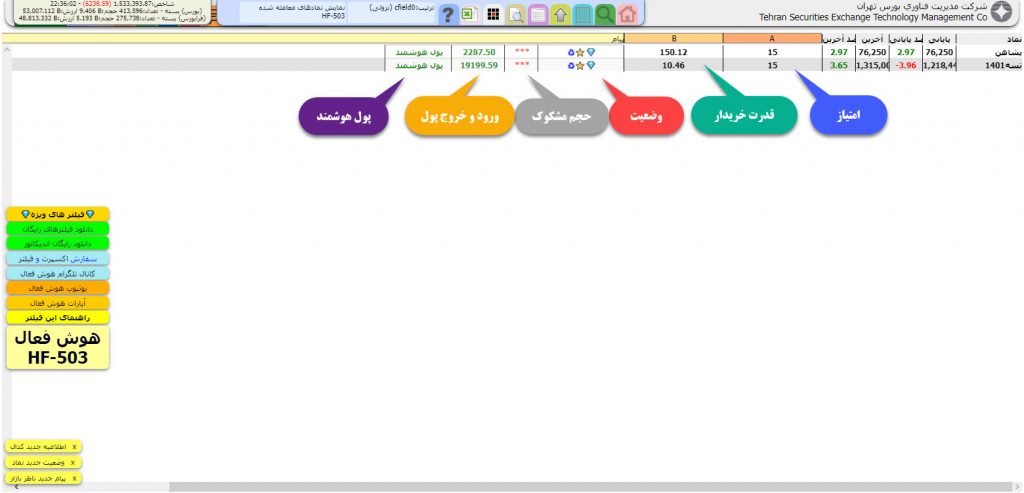Sort by column A header
1024x493 pixels.
(772, 39)
